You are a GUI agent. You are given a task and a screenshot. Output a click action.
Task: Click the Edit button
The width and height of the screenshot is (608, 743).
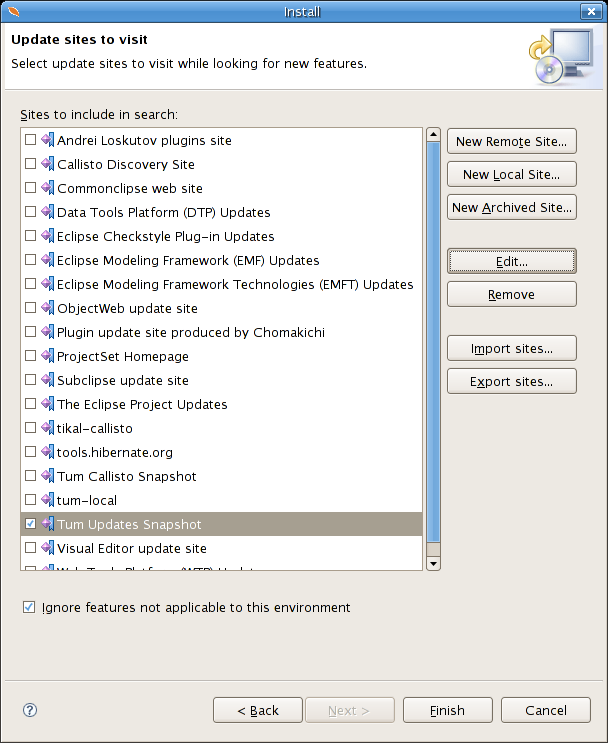(x=512, y=261)
